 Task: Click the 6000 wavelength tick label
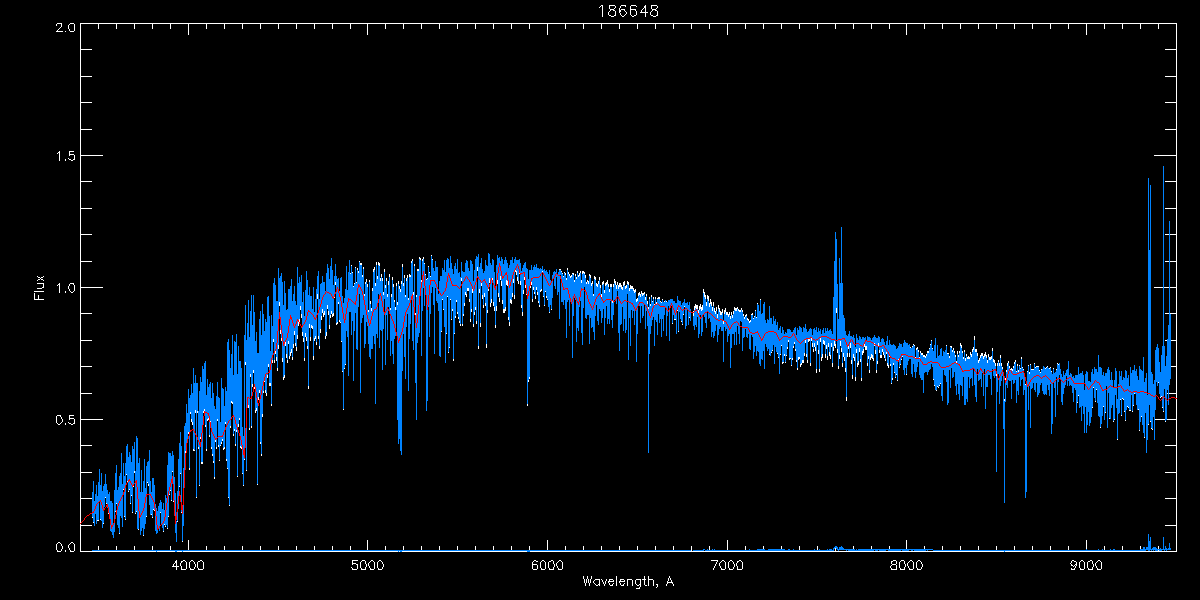pyautogui.click(x=547, y=565)
